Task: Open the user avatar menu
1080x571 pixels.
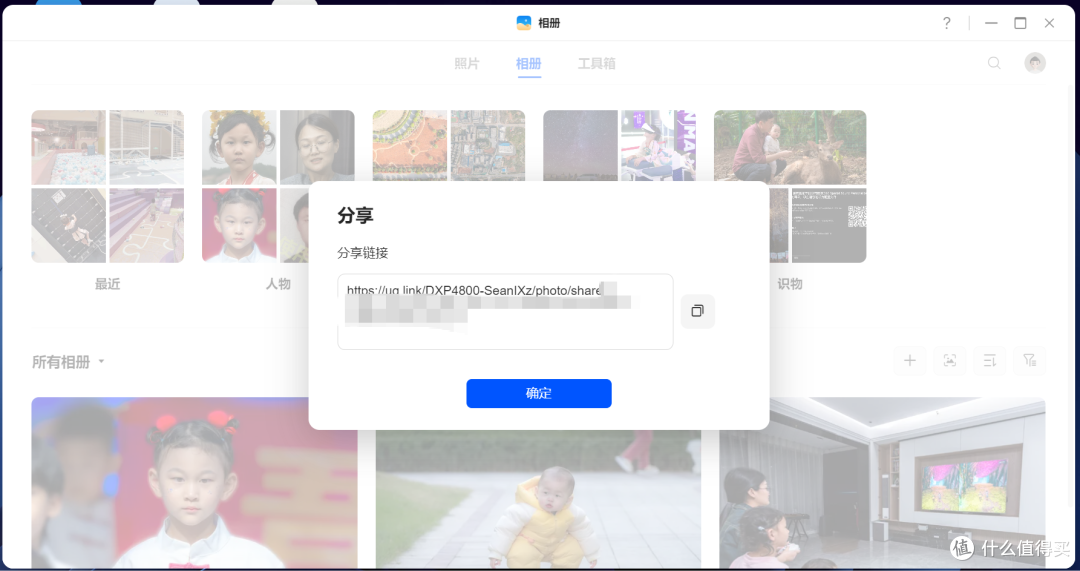Action: tap(1035, 63)
